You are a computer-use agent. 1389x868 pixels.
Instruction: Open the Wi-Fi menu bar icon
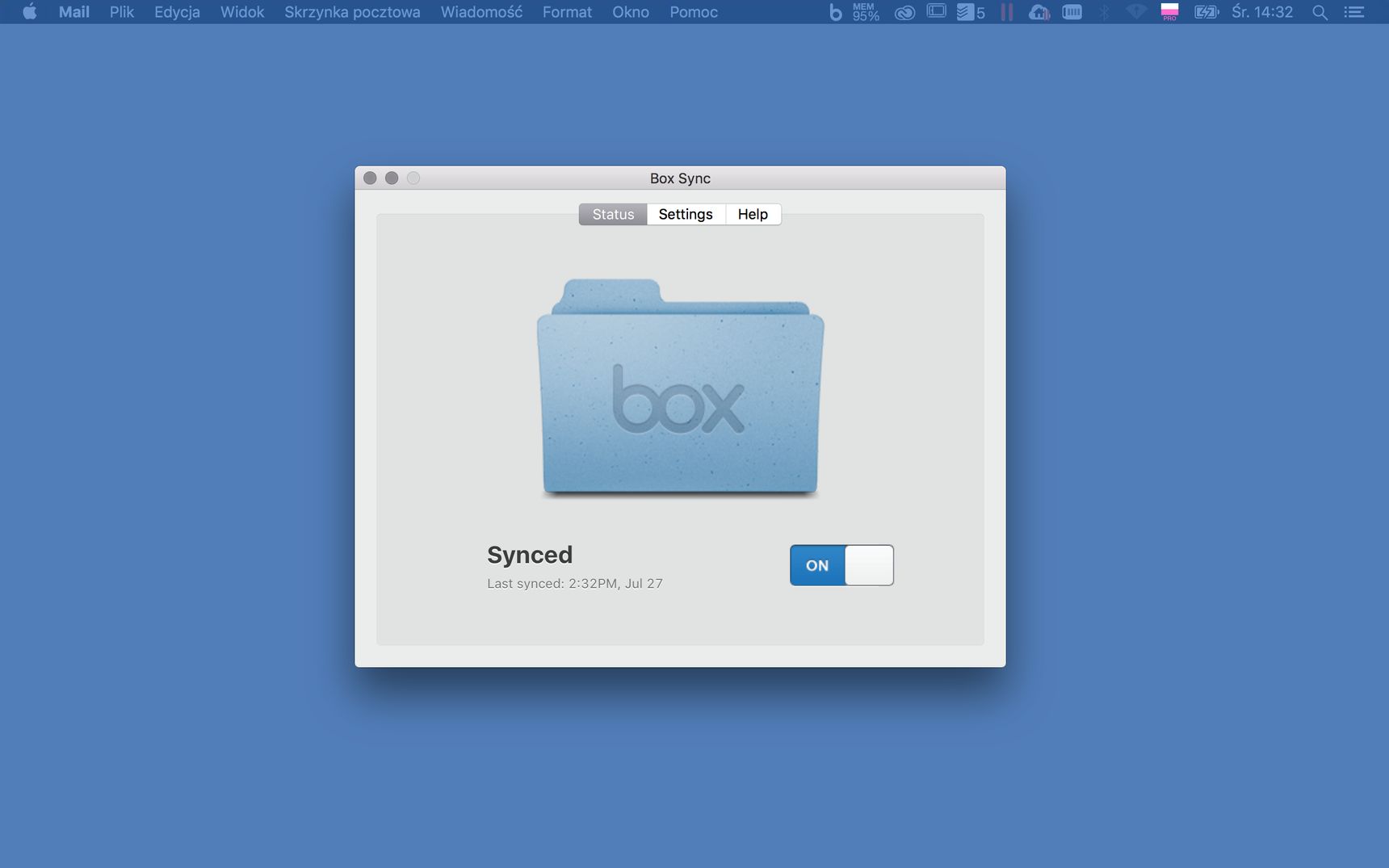(1136, 12)
